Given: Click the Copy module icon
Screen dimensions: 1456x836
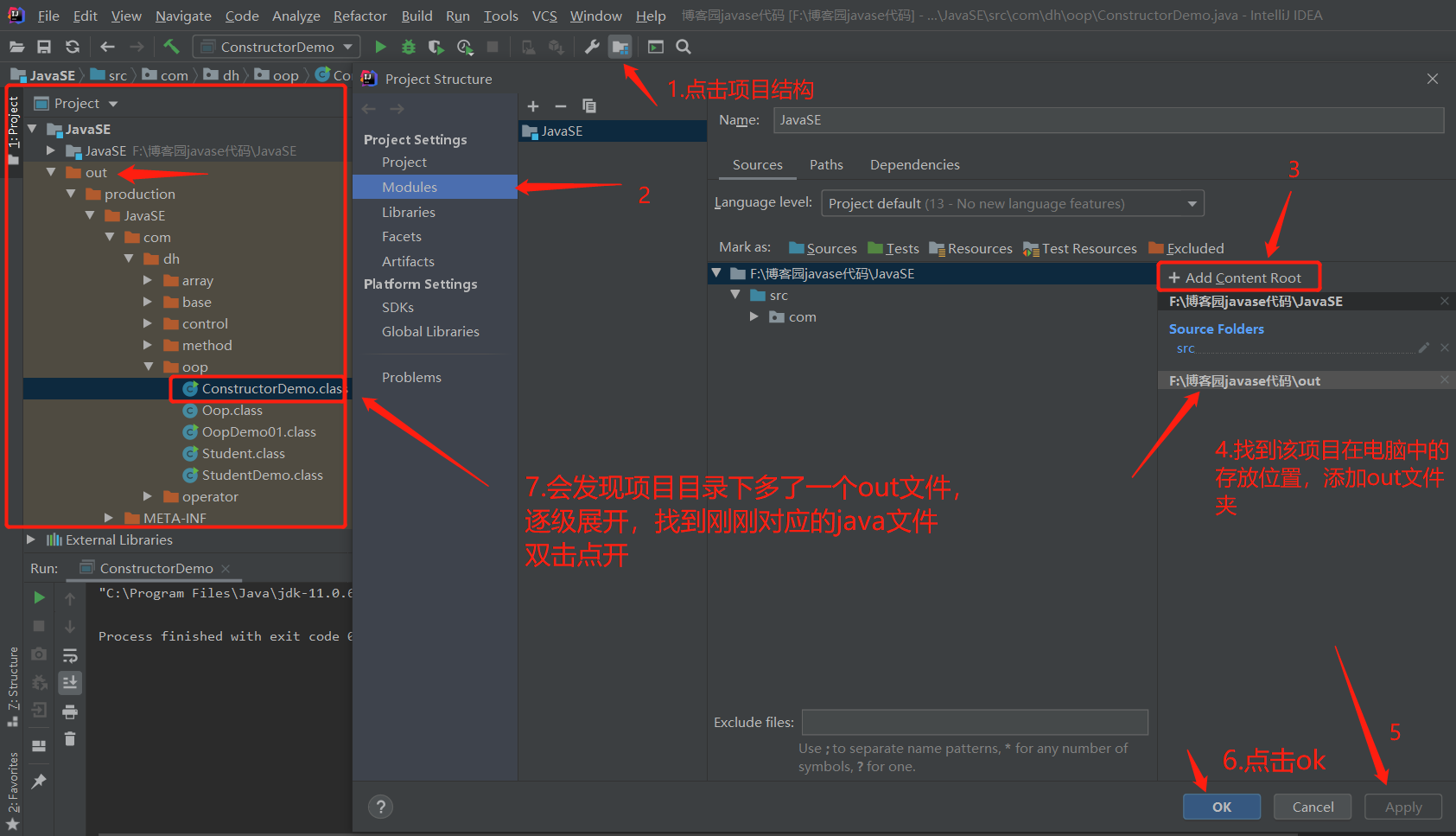Looking at the screenshot, I should point(589,106).
